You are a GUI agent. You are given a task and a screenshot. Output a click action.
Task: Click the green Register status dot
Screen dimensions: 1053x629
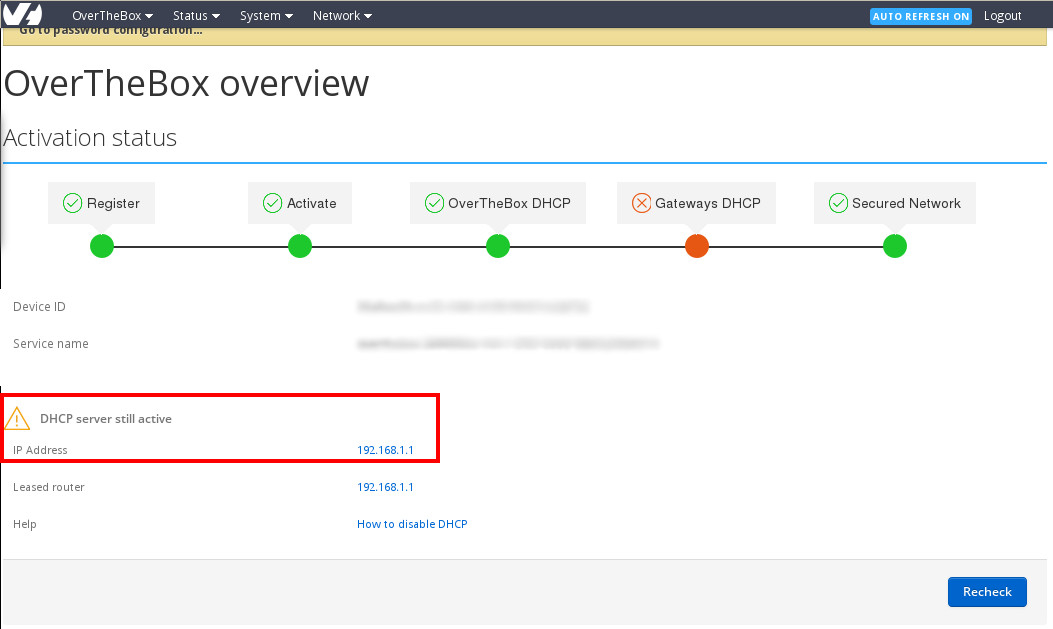pyautogui.click(x=102, y=245)
